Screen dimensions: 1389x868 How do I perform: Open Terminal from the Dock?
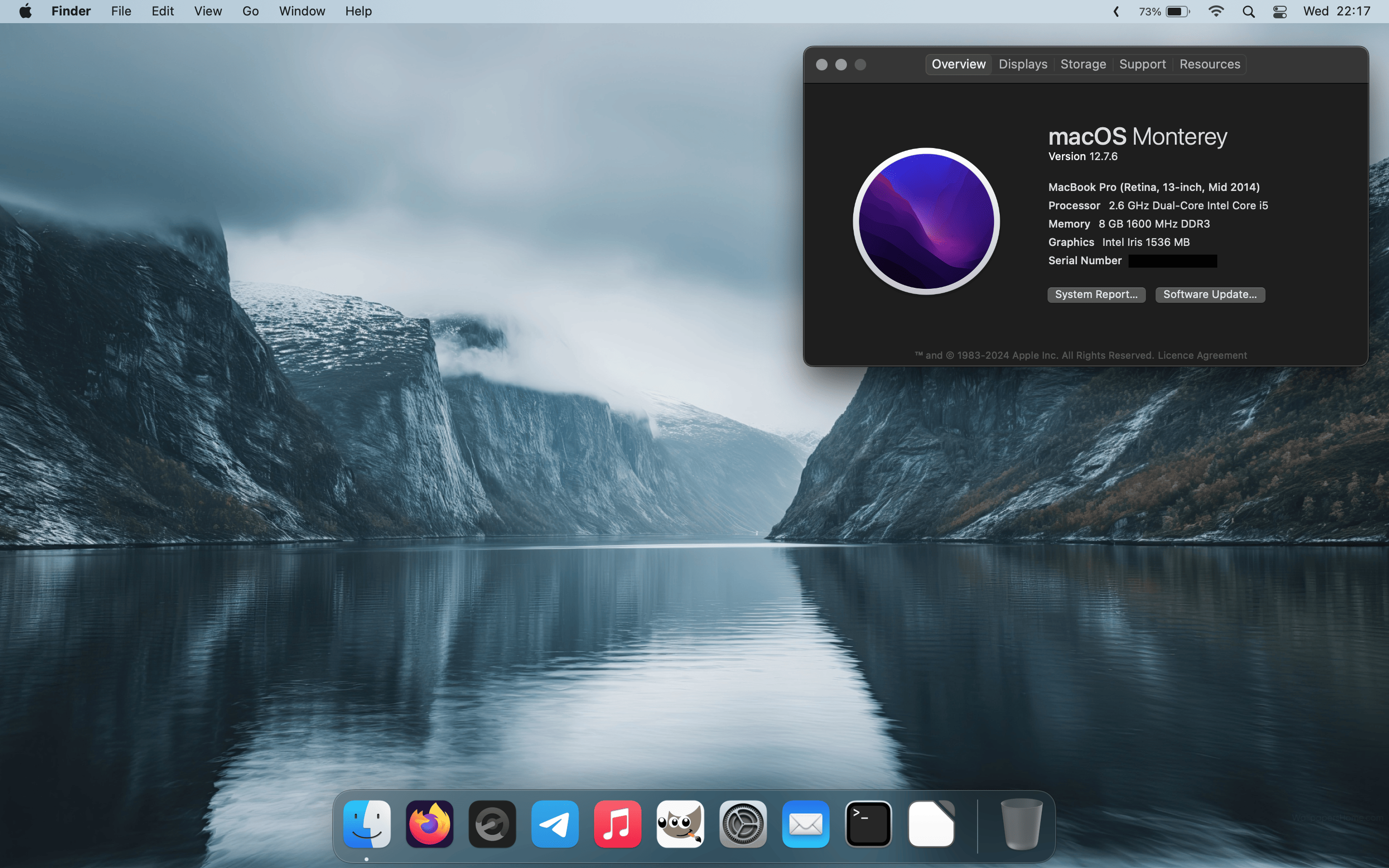click(x=869, y=824)
